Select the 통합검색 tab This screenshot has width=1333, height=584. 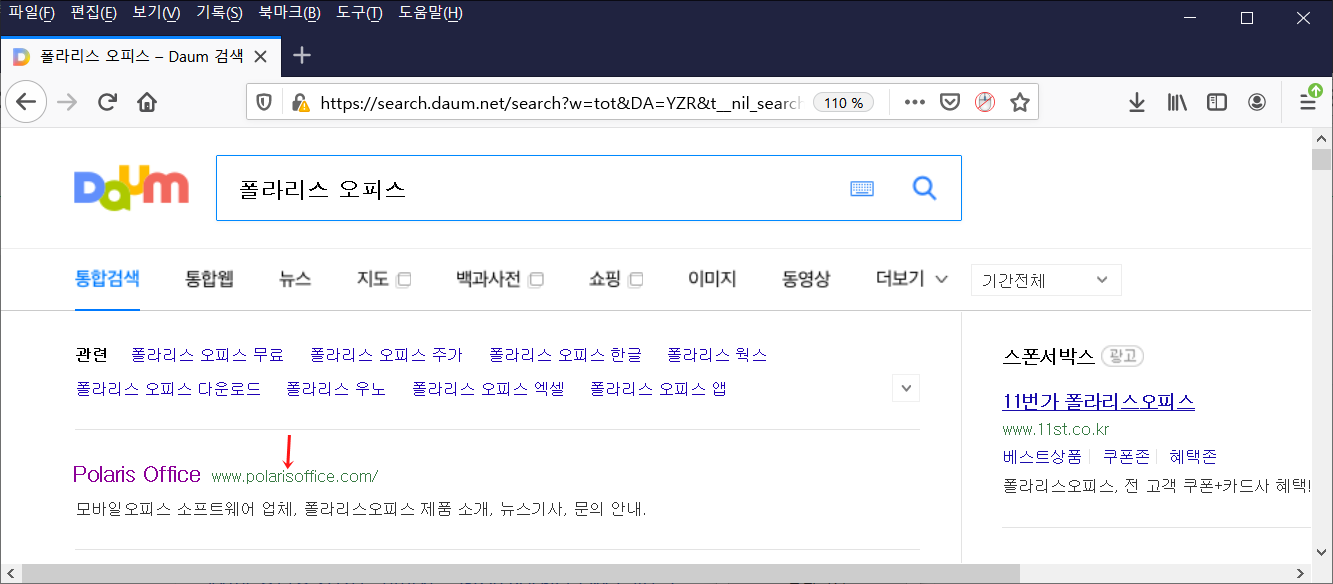tap(107, 279)
